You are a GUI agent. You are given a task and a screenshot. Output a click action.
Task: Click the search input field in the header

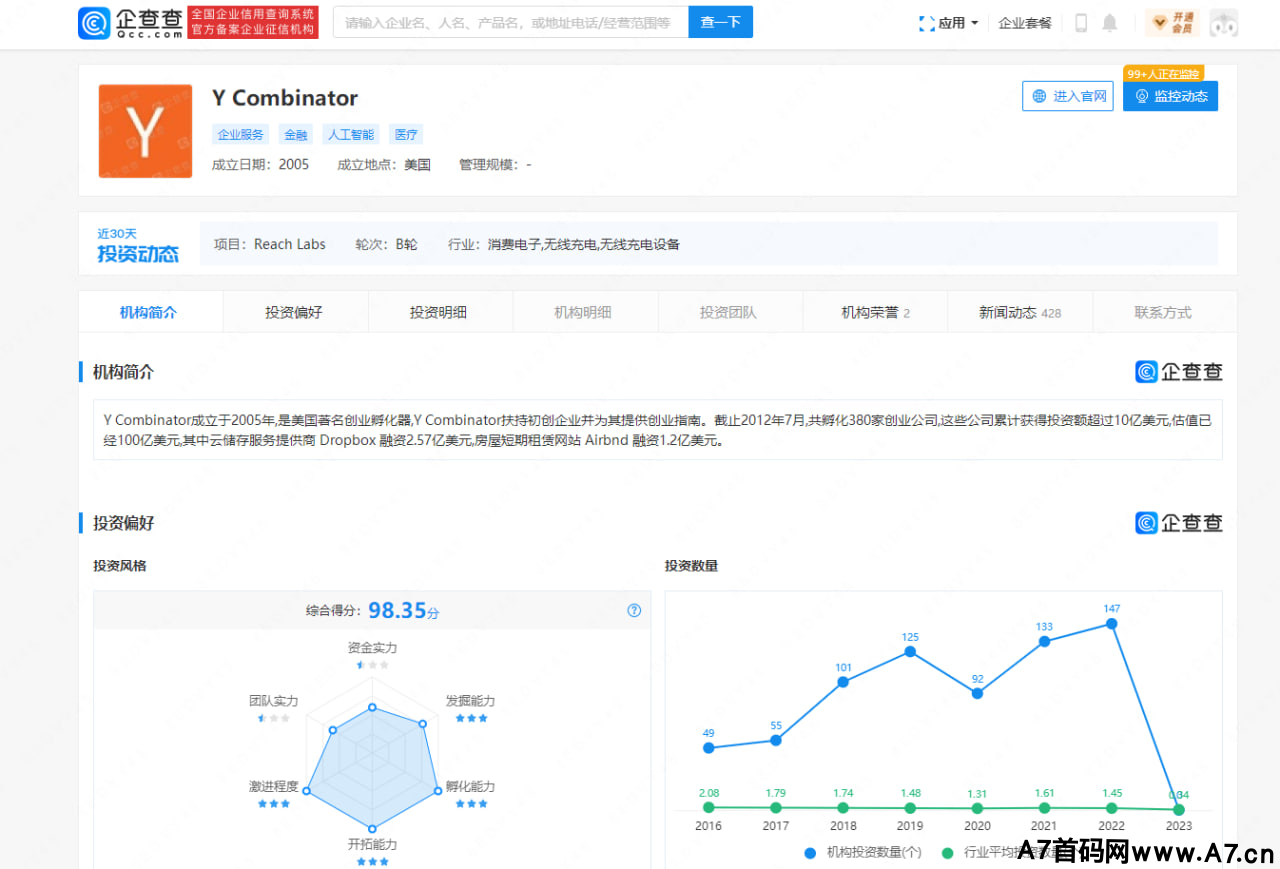[x=510, y=22]
